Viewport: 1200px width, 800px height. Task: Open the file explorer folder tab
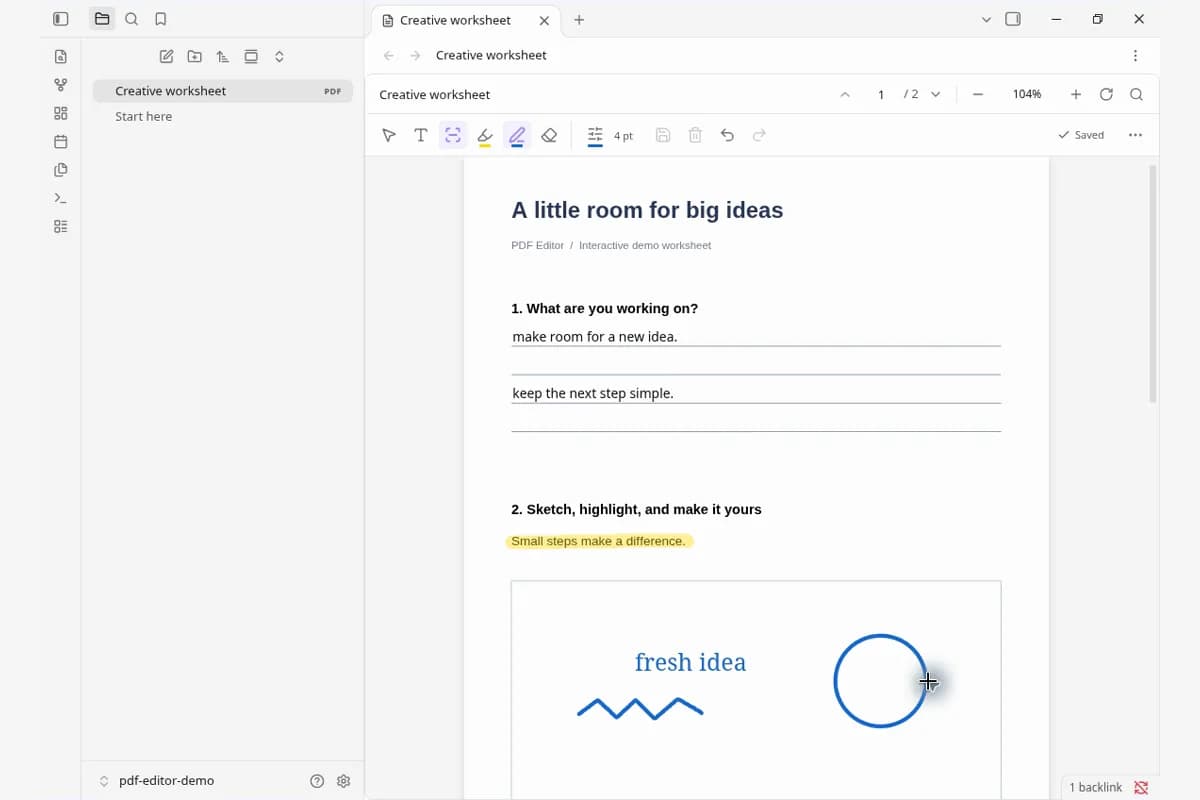click(x=102, y=19)
